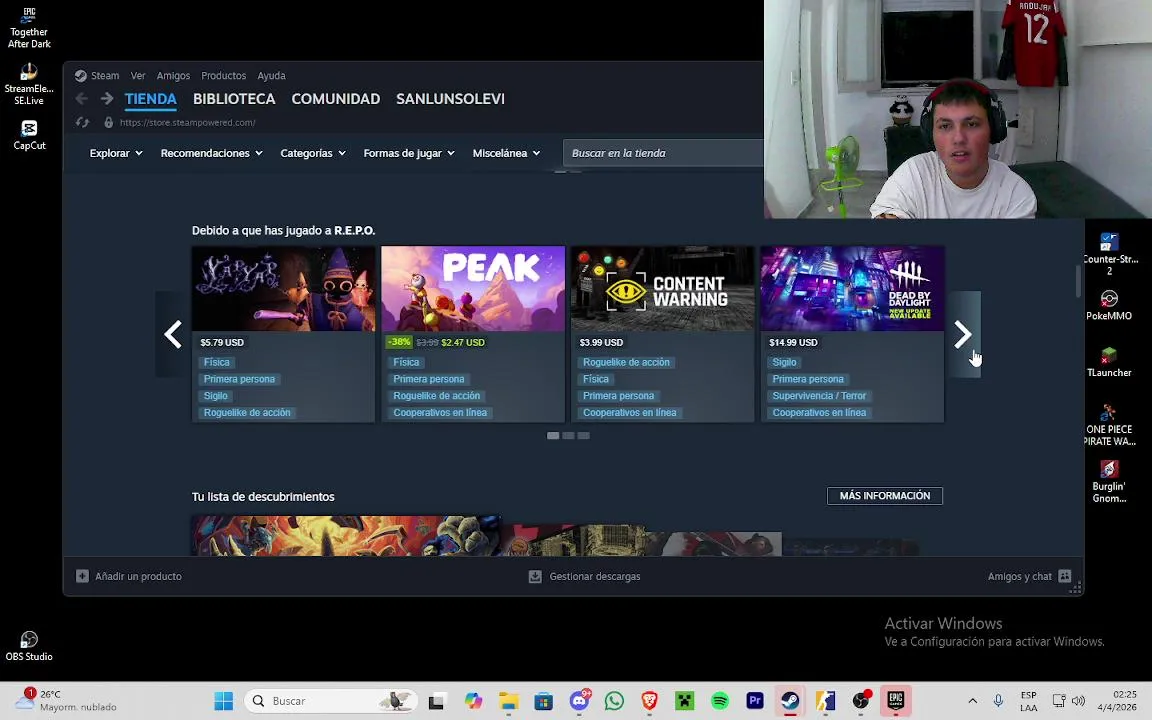Viewport: 1152px width, 720px height.
Task: Open the Ver menu
Action: coord(138,76)
